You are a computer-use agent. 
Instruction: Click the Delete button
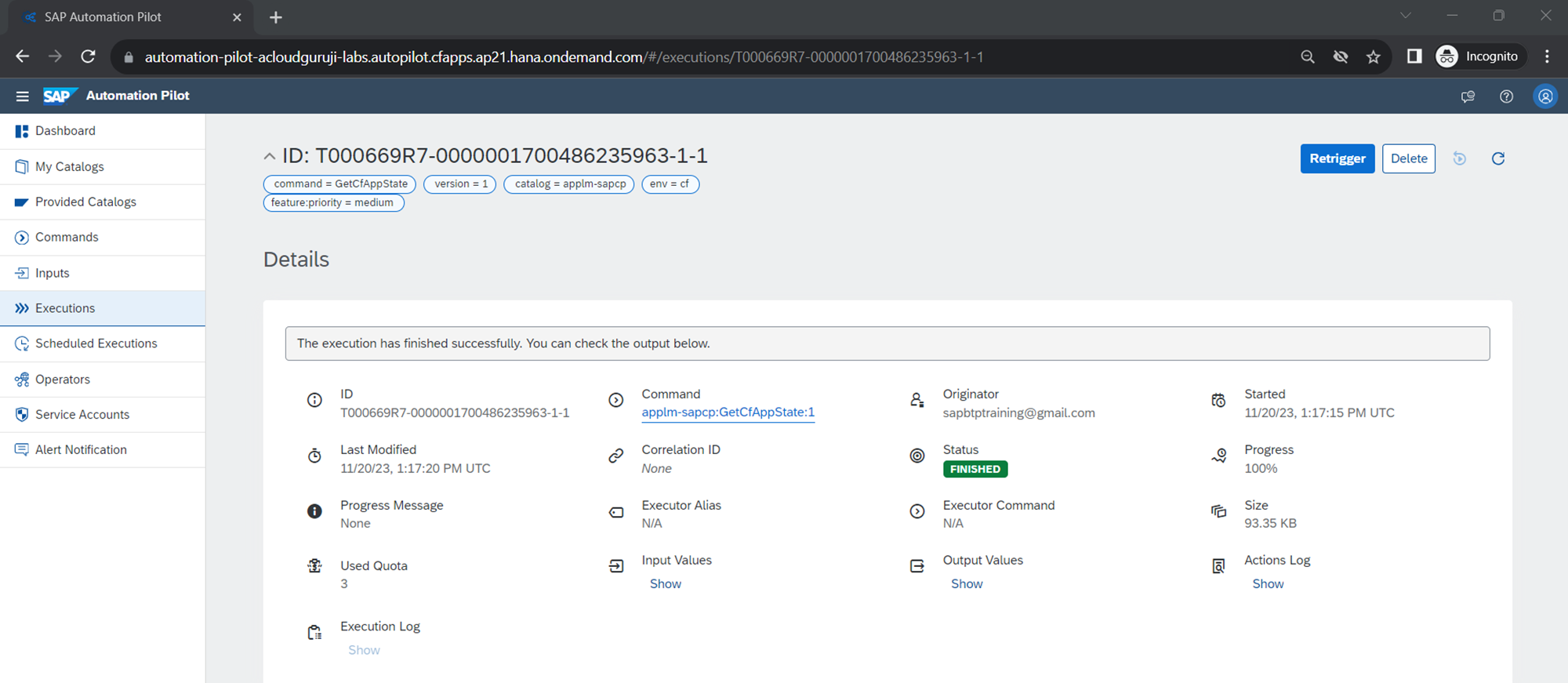pos(1408,158)
